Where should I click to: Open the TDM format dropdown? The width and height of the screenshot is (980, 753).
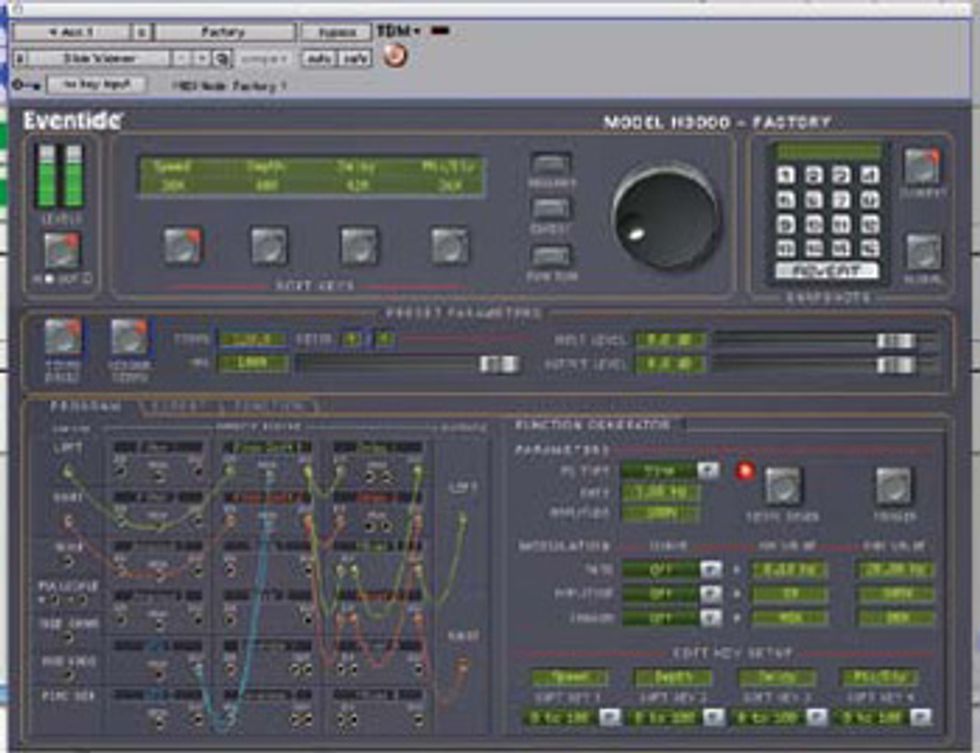(x=399, y=31)
